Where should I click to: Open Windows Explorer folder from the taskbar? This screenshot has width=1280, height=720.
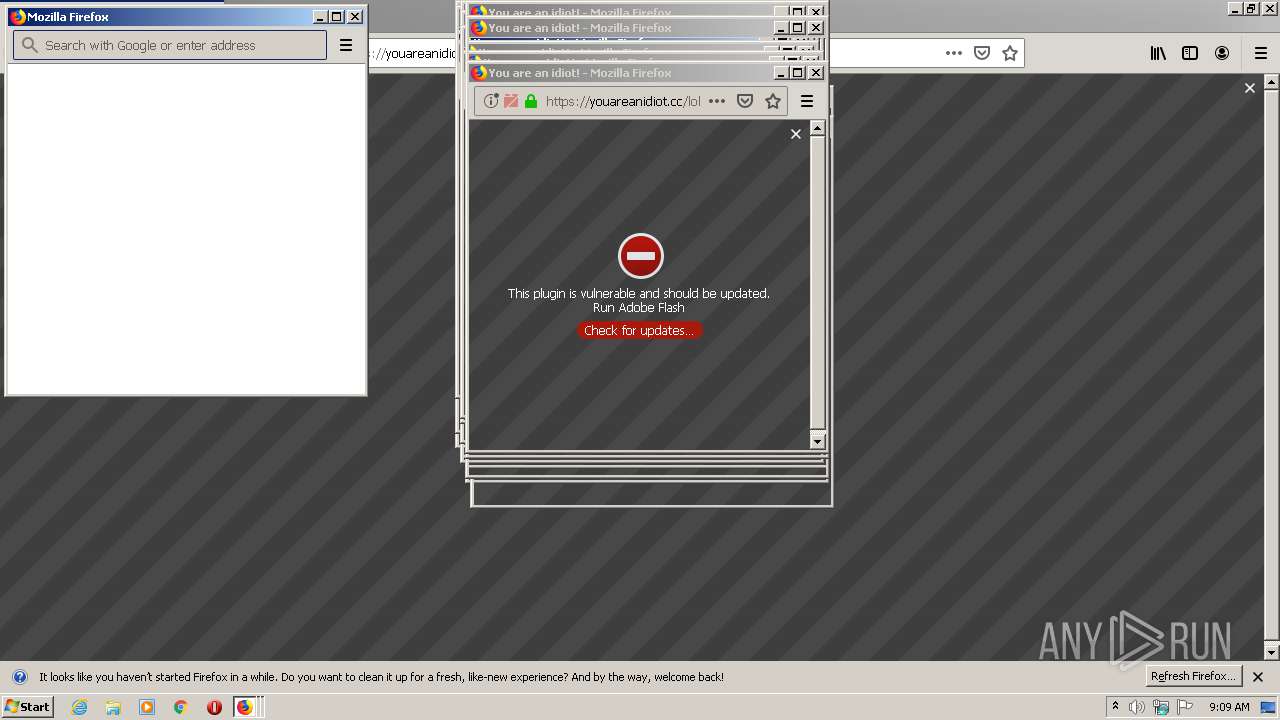[113, 707]
